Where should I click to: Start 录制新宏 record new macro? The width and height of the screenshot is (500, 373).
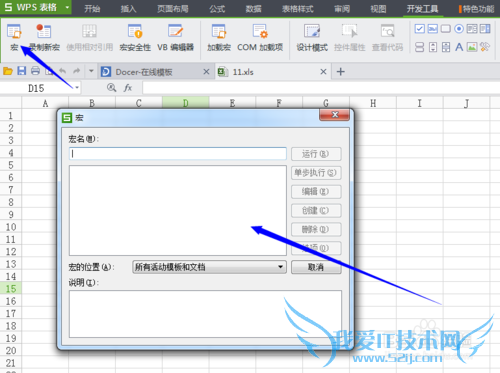pyautogui.click(x=44, y=37)
